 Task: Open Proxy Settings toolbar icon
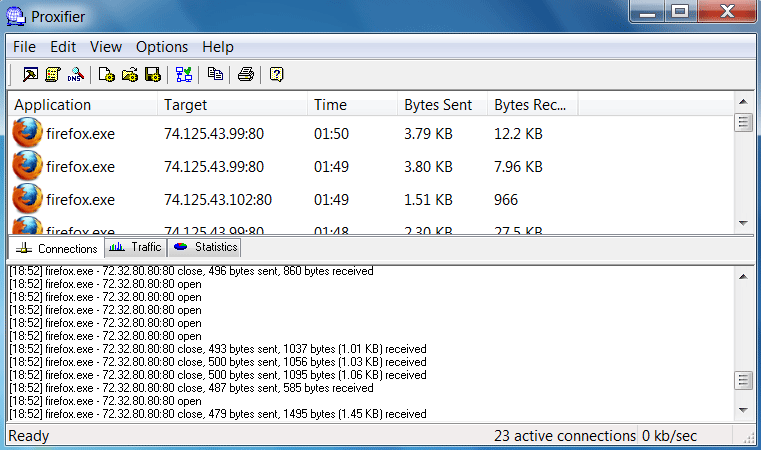point(31,74)
